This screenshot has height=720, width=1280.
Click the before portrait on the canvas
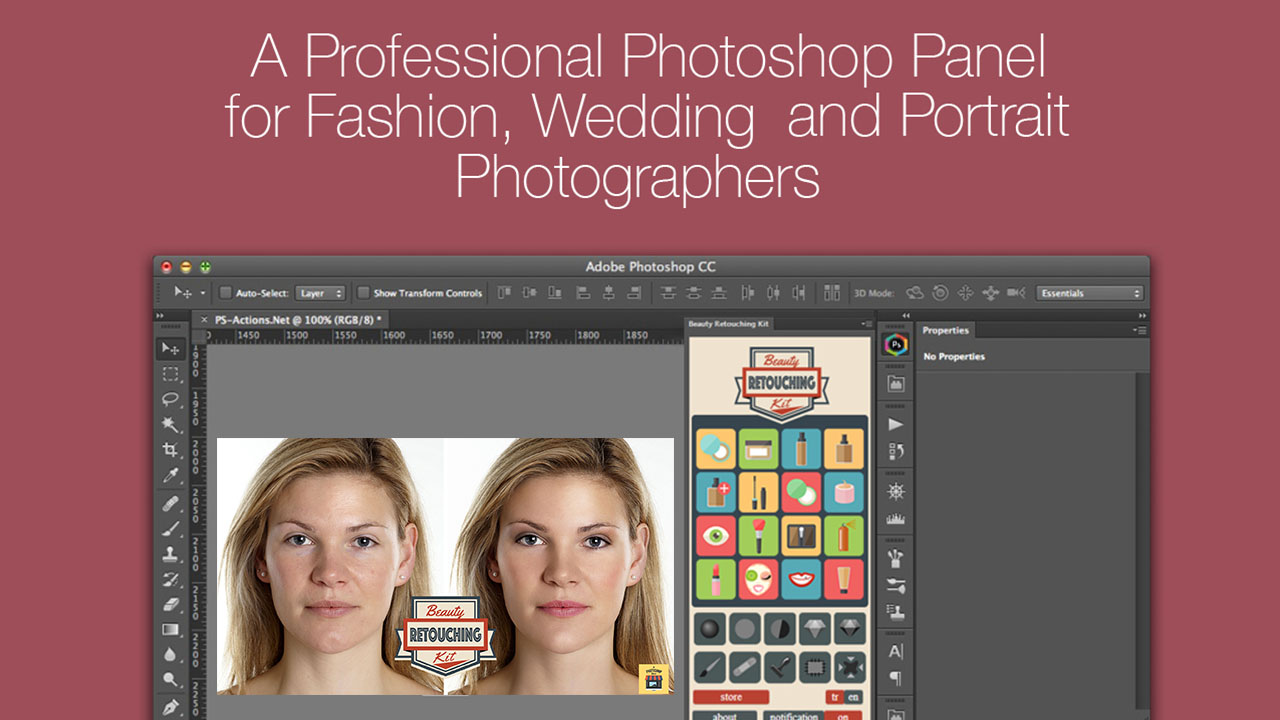point(330,566)
